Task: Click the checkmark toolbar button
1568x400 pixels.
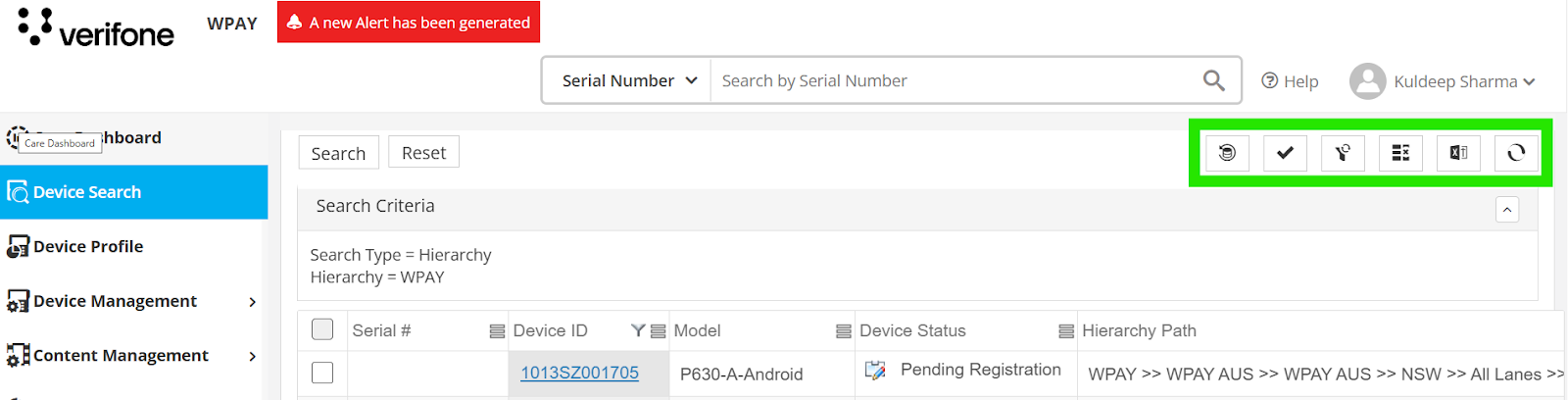Action: 1285,153
